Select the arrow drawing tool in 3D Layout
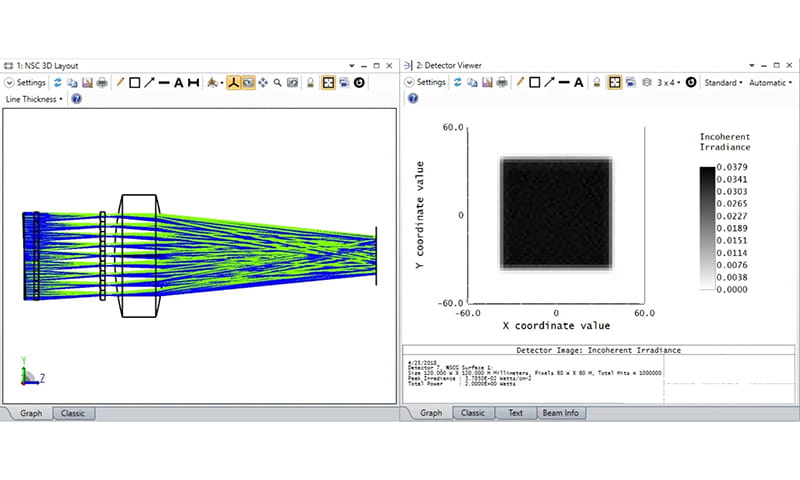The width and height of the screenshot is (800, 480). click(x=149, y=83)
